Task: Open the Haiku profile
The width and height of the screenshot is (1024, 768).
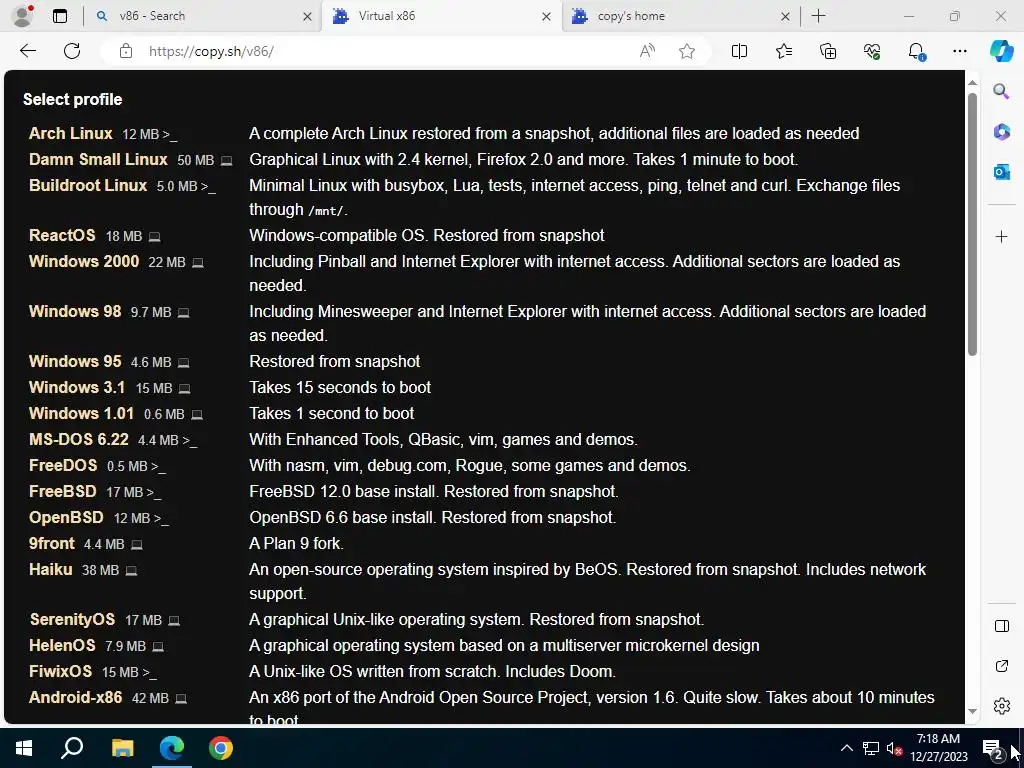Action: pos(50,569)
